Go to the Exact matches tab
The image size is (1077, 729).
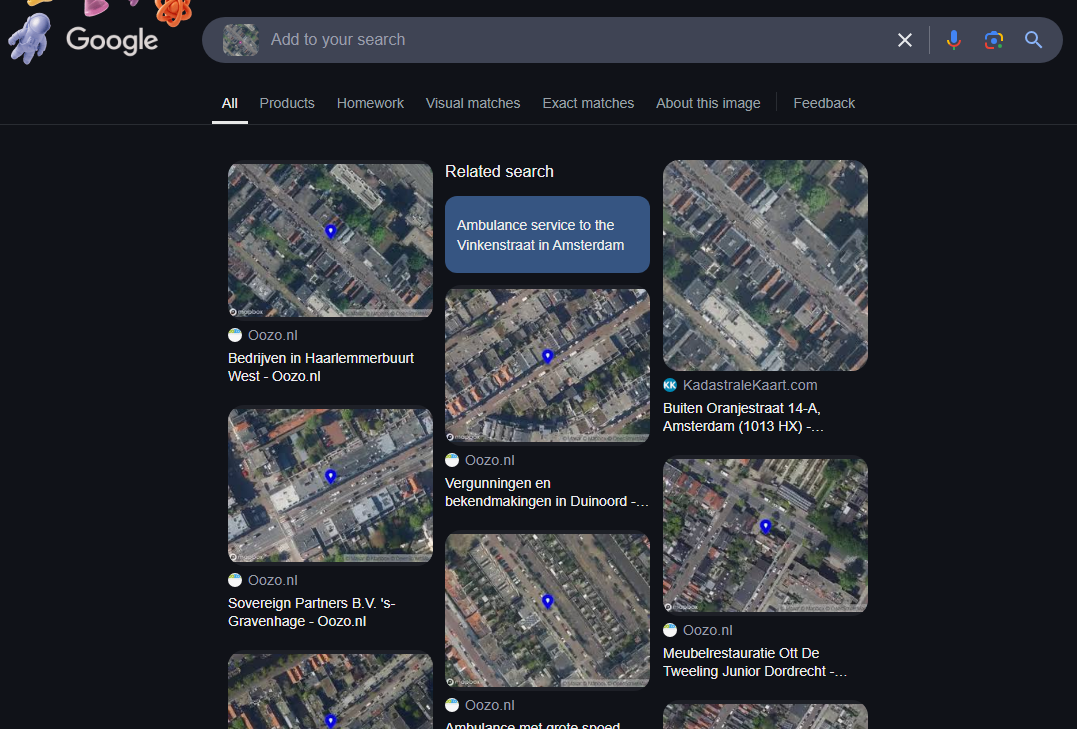pyautogui.click(x=588, y=103)
